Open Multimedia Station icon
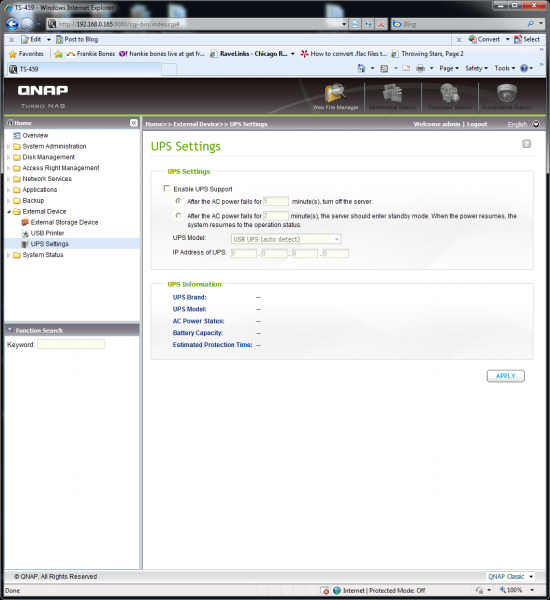Screen dimensions: 550x600 pyautogui.click(x=392, y=97)
